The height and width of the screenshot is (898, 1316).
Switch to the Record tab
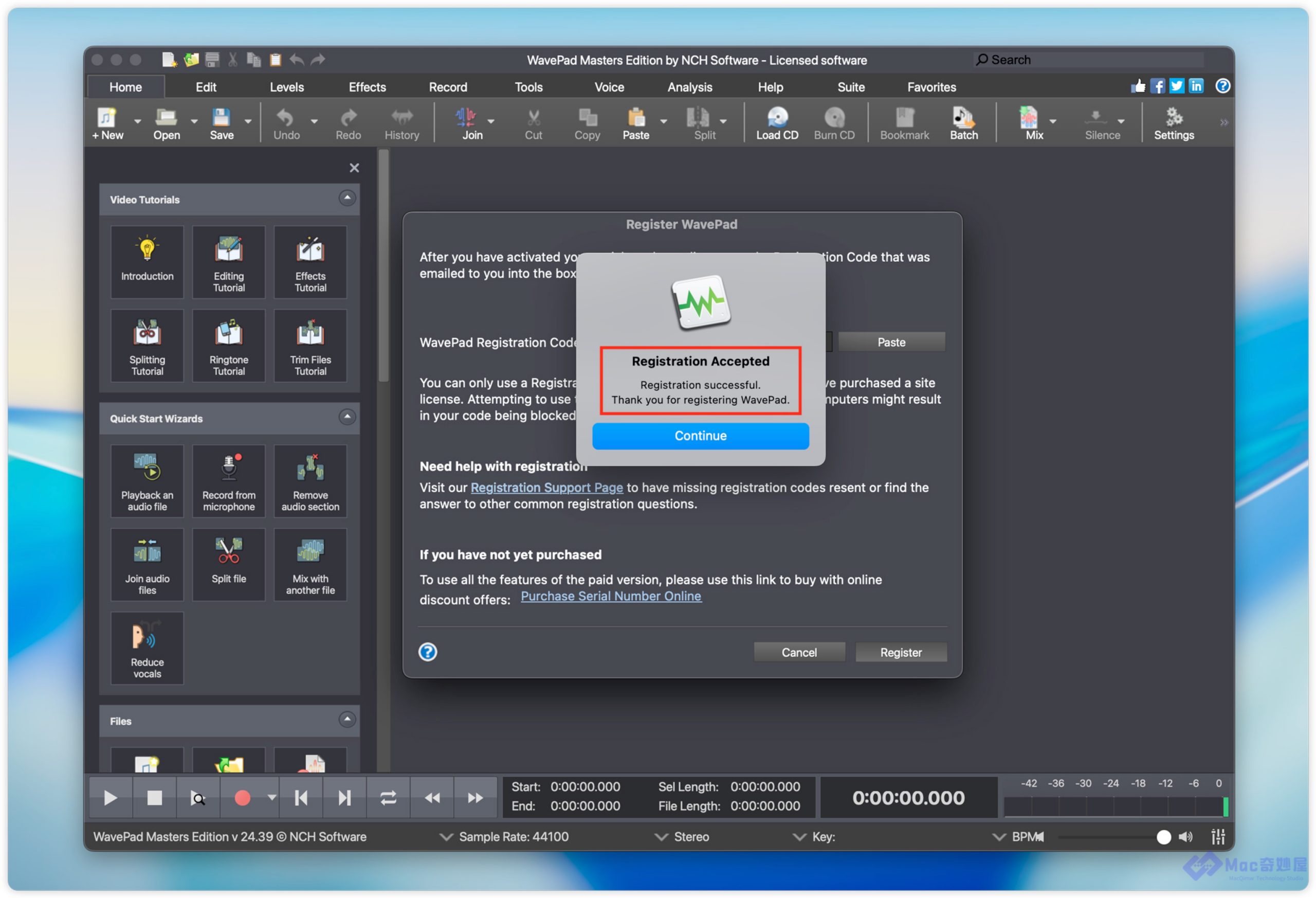click(x=448, y=87)
